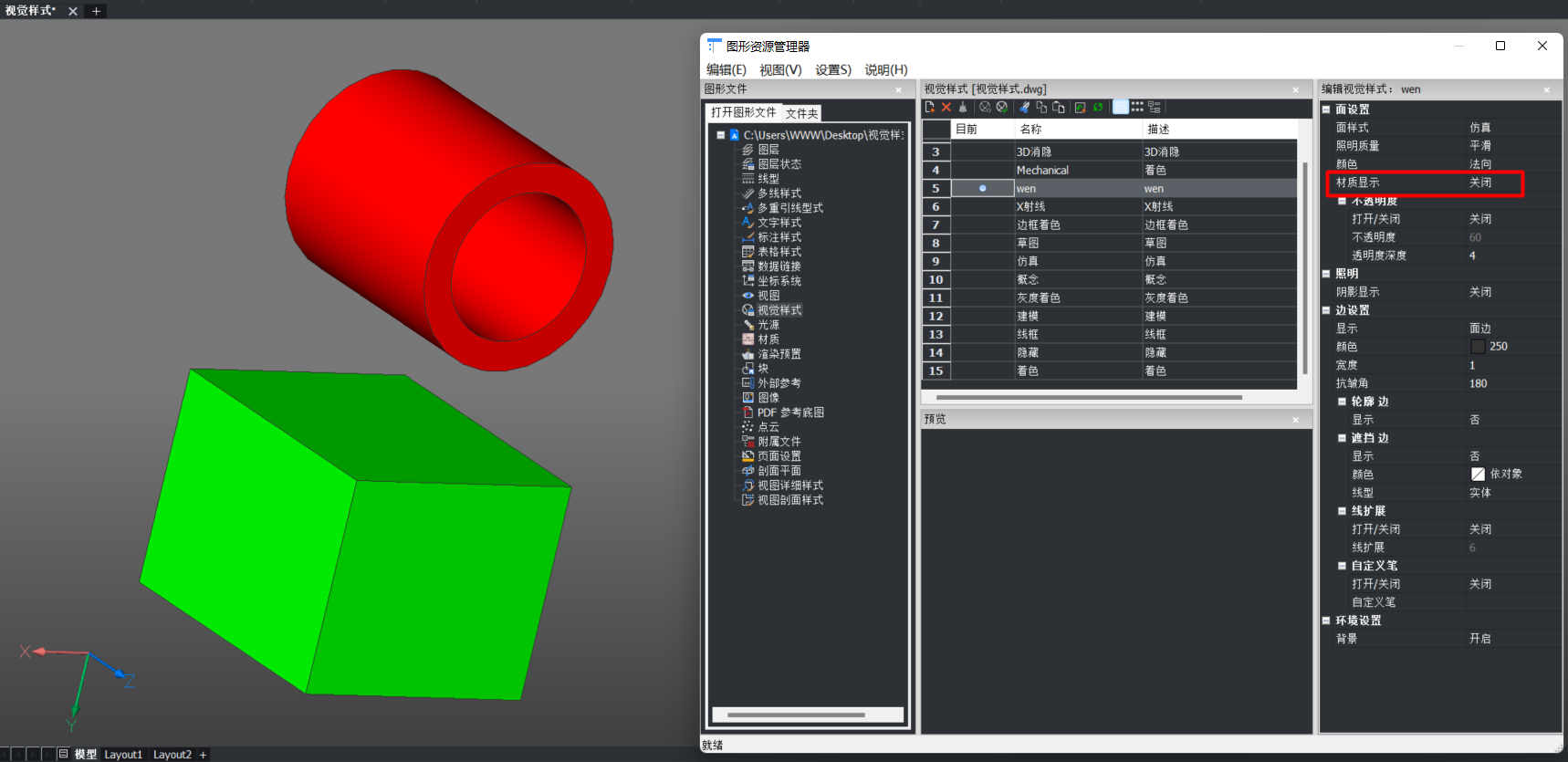Switch to the tree view icon
Image resolution: width=1568 pixels, height=762 pixels.
pos(1155,107)
